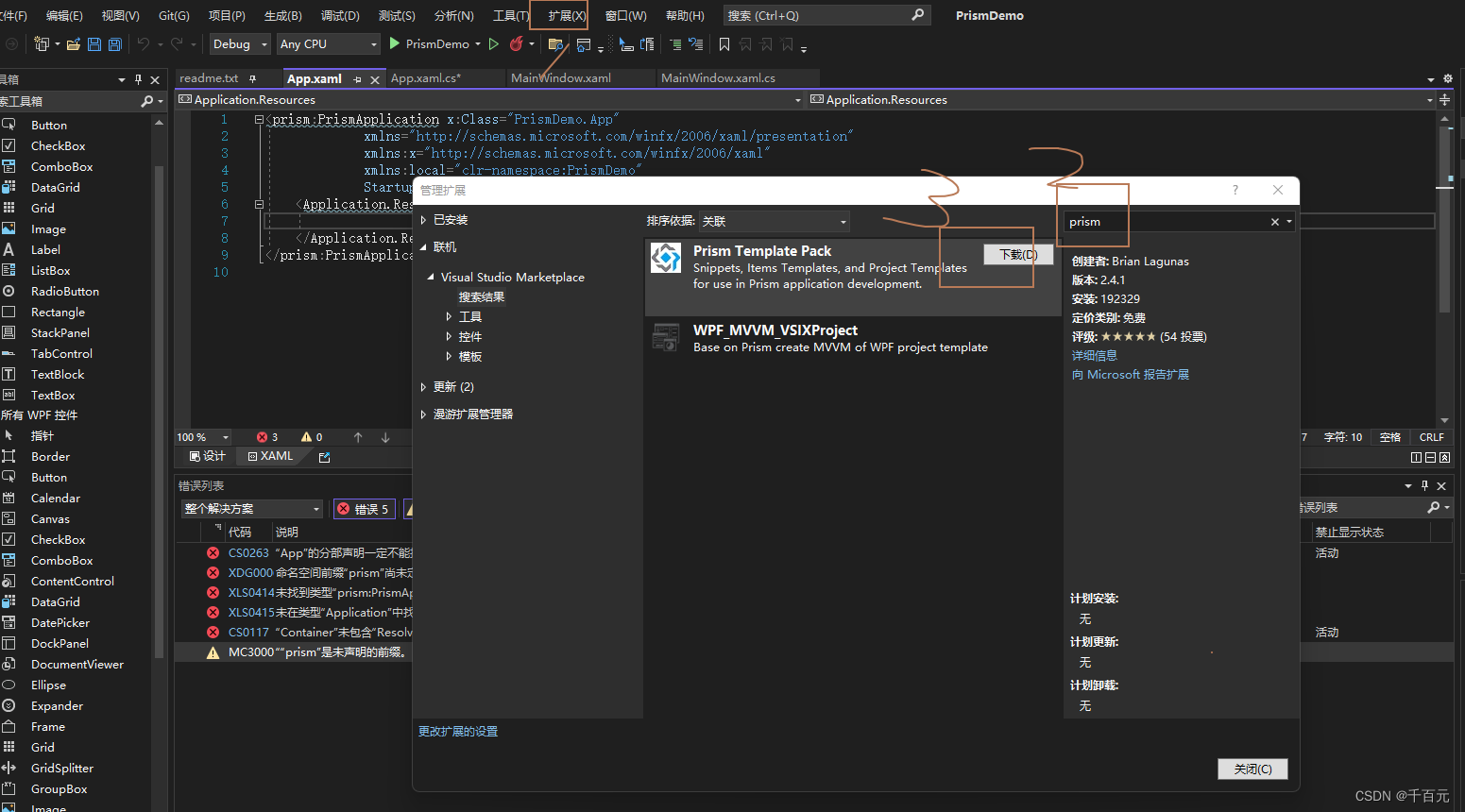Collapse the Visual Studio Marketplace tree node
Image resolution: width=1465 pixels, height=812 pixels.
coord(431,278)
